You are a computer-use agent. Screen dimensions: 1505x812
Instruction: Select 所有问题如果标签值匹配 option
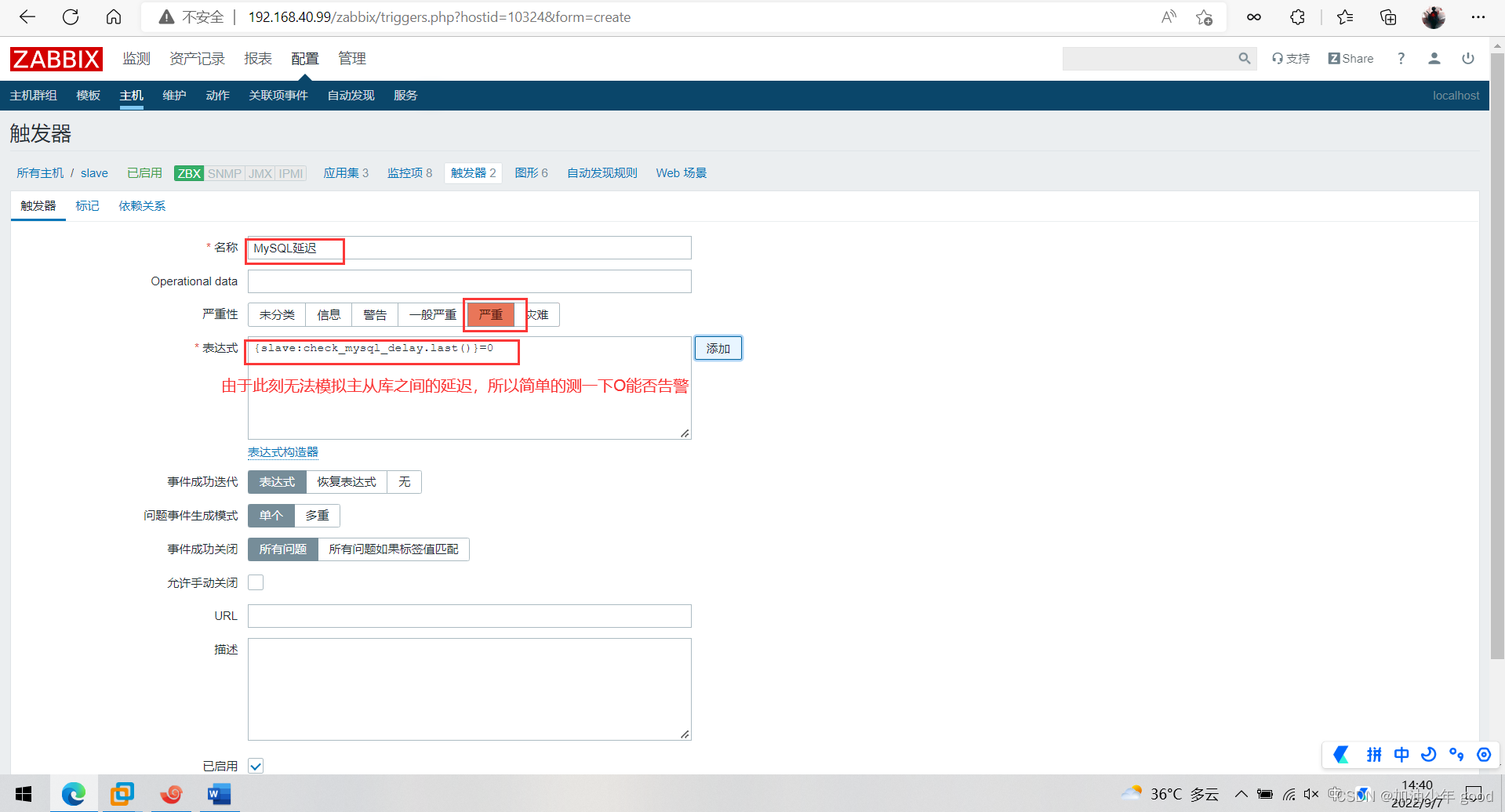[x=394, y=549]
